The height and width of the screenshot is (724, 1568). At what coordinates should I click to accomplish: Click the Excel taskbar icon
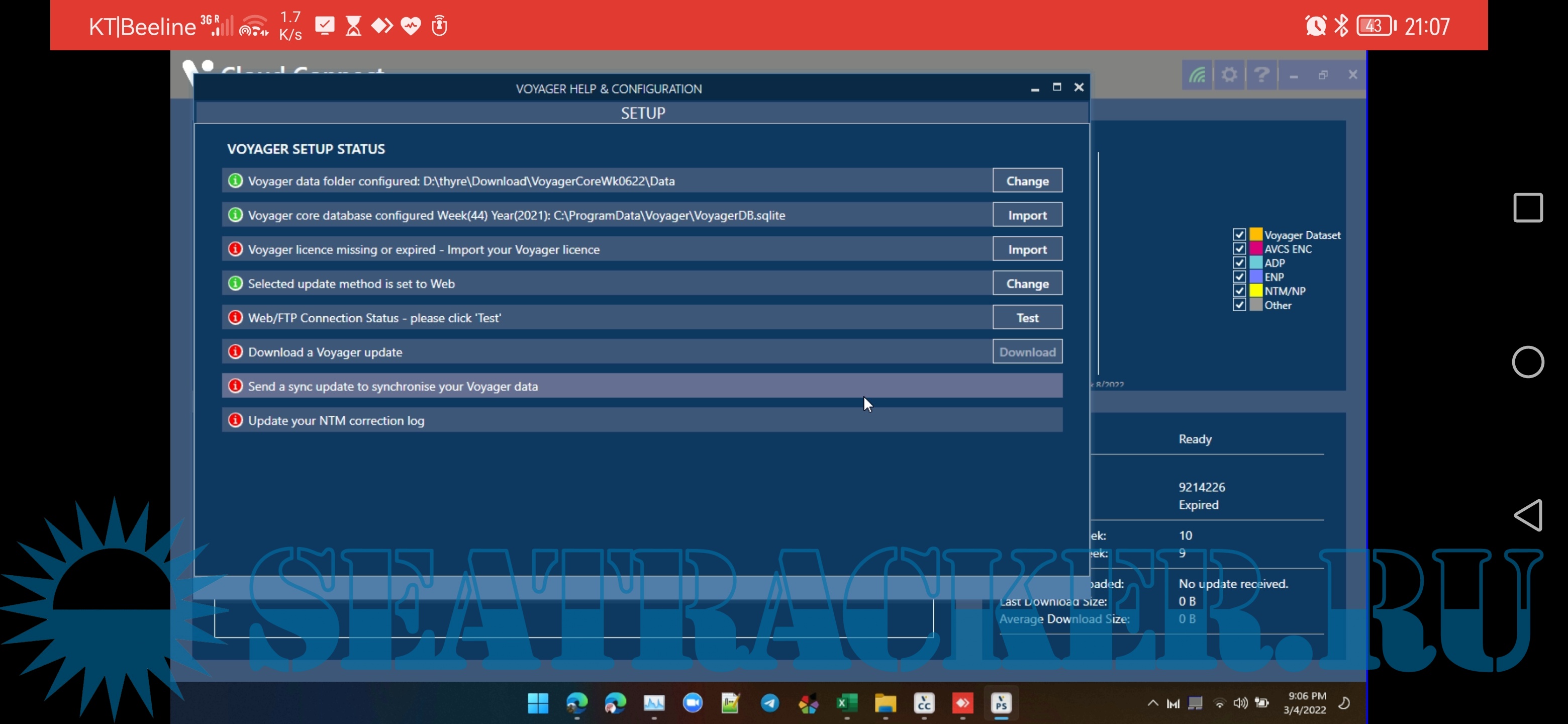847,703
